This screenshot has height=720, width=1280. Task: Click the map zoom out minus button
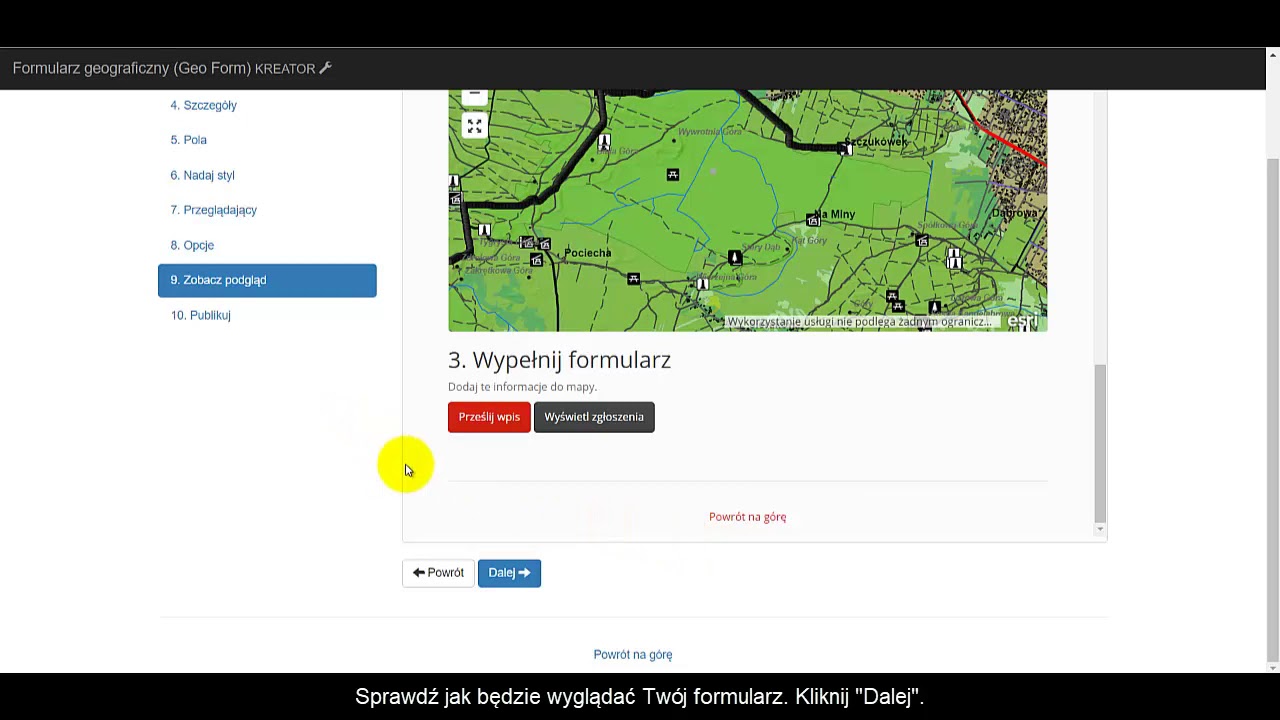pos(474,96)
